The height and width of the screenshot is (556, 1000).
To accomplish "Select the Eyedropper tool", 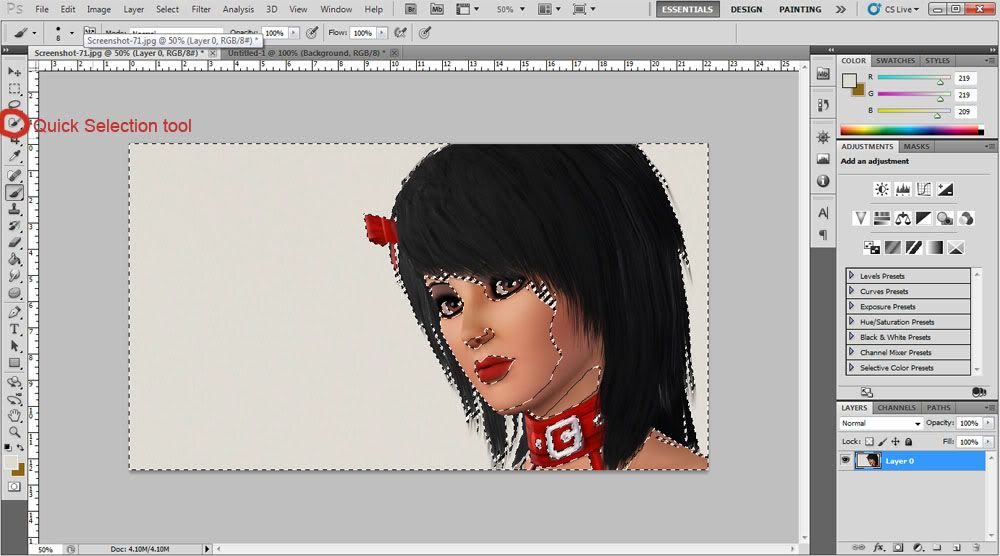I will [x=14, y=156].
